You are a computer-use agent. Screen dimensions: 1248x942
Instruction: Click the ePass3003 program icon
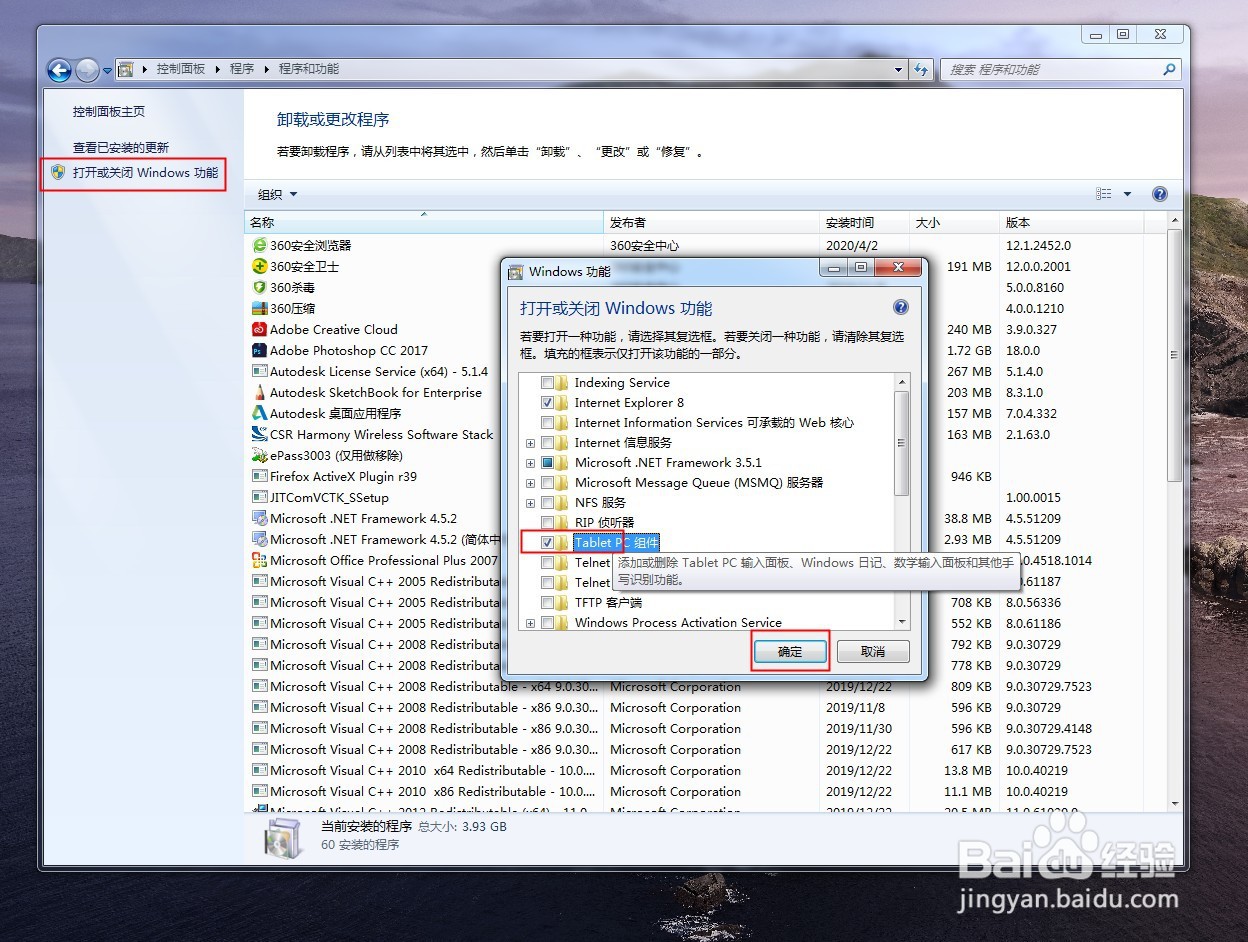260,455
